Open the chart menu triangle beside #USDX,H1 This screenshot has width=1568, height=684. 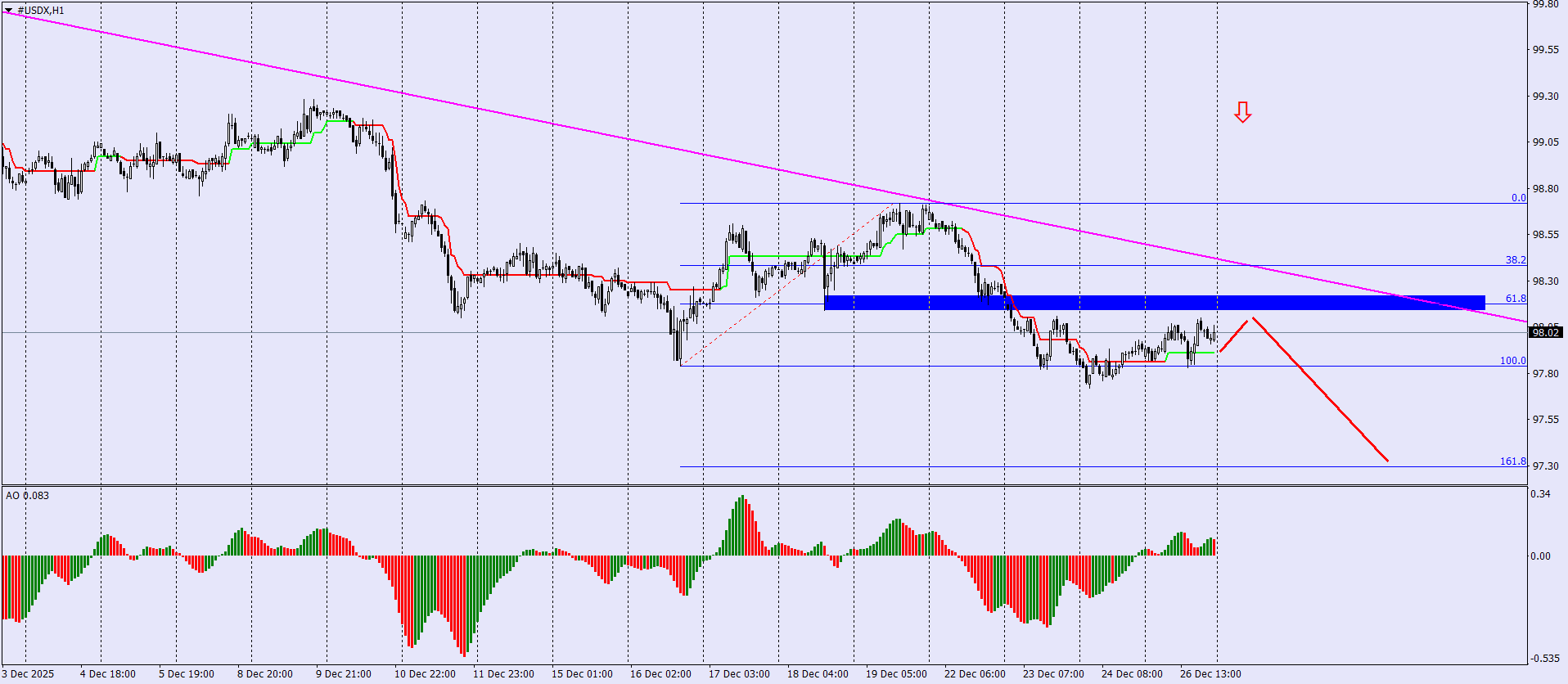click(9, 11)
